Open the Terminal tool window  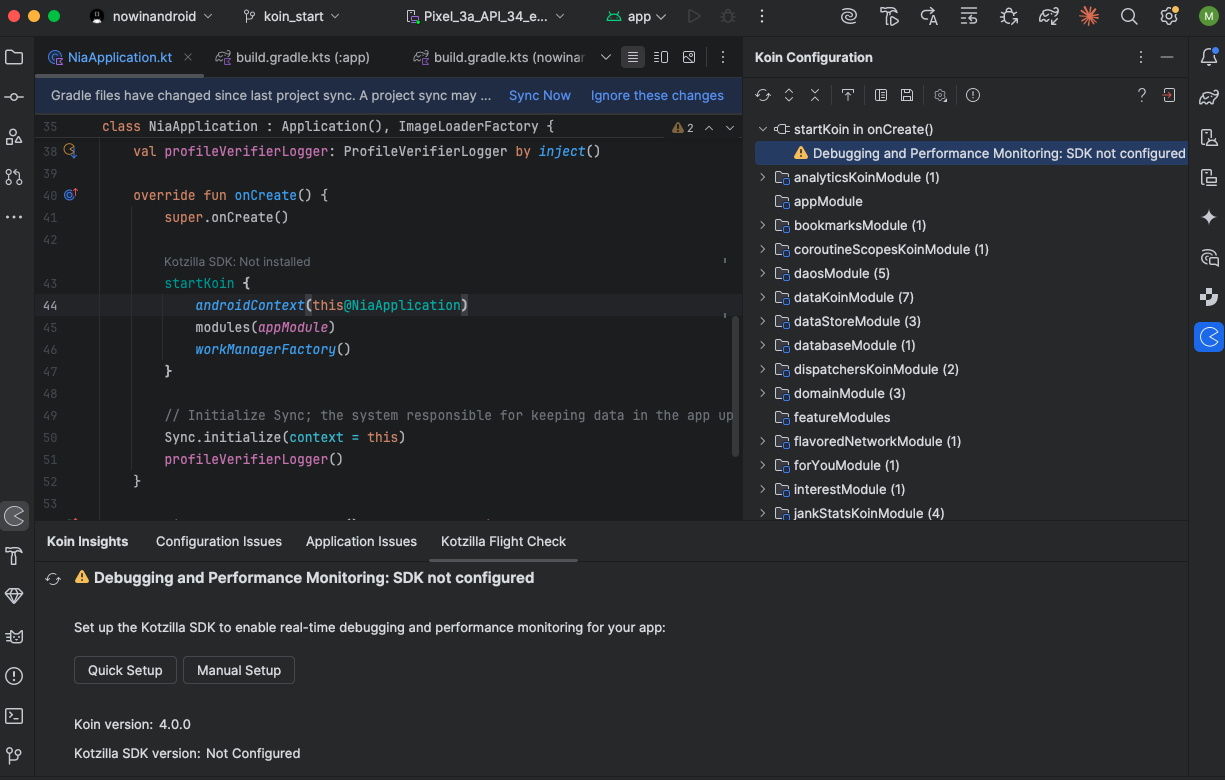tap(14, 716)
